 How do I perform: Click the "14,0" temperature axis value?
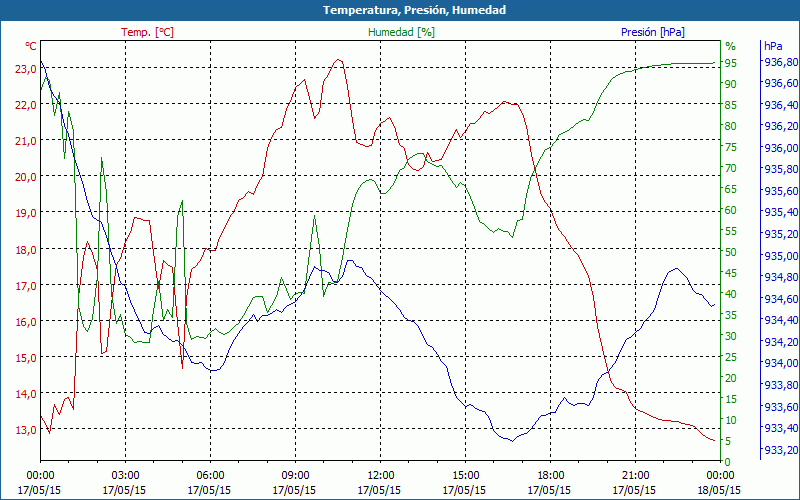(x=26, y=394)
